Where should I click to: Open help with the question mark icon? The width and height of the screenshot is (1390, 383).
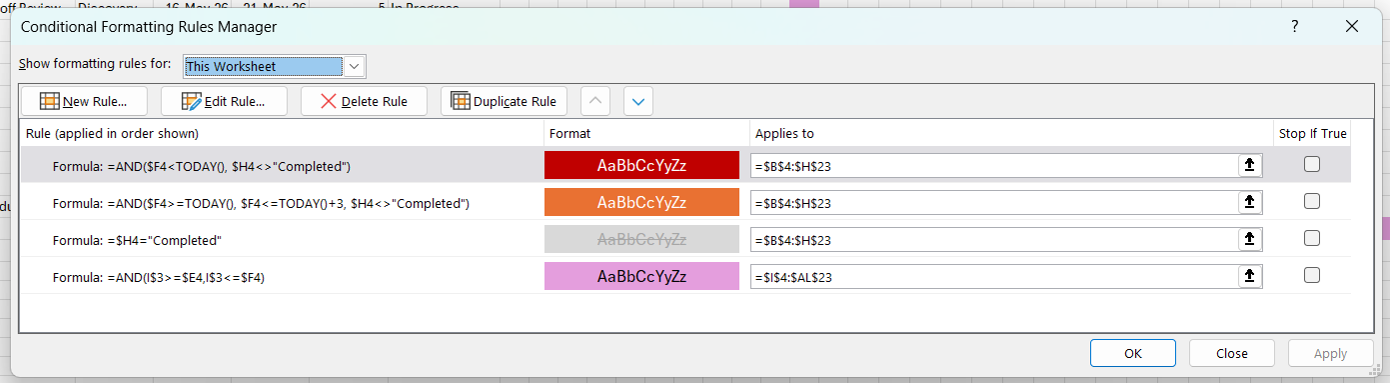(x=1295, y=27)
